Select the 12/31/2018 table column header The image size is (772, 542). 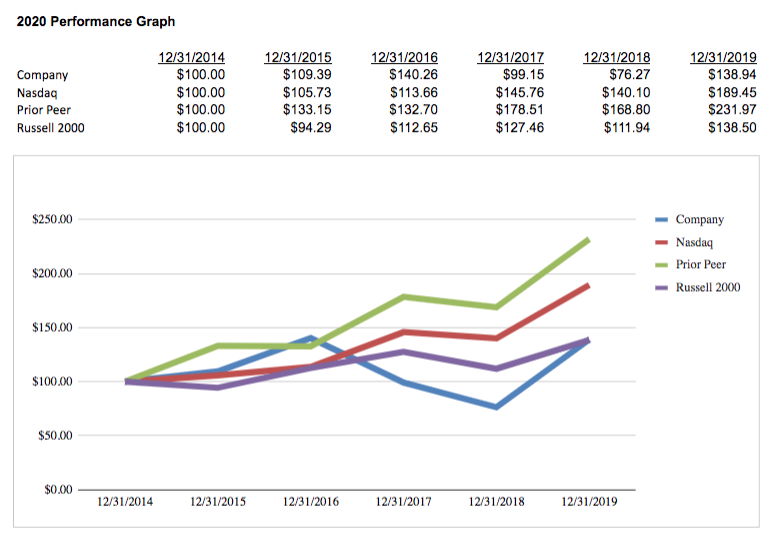(x=617, y=58)
